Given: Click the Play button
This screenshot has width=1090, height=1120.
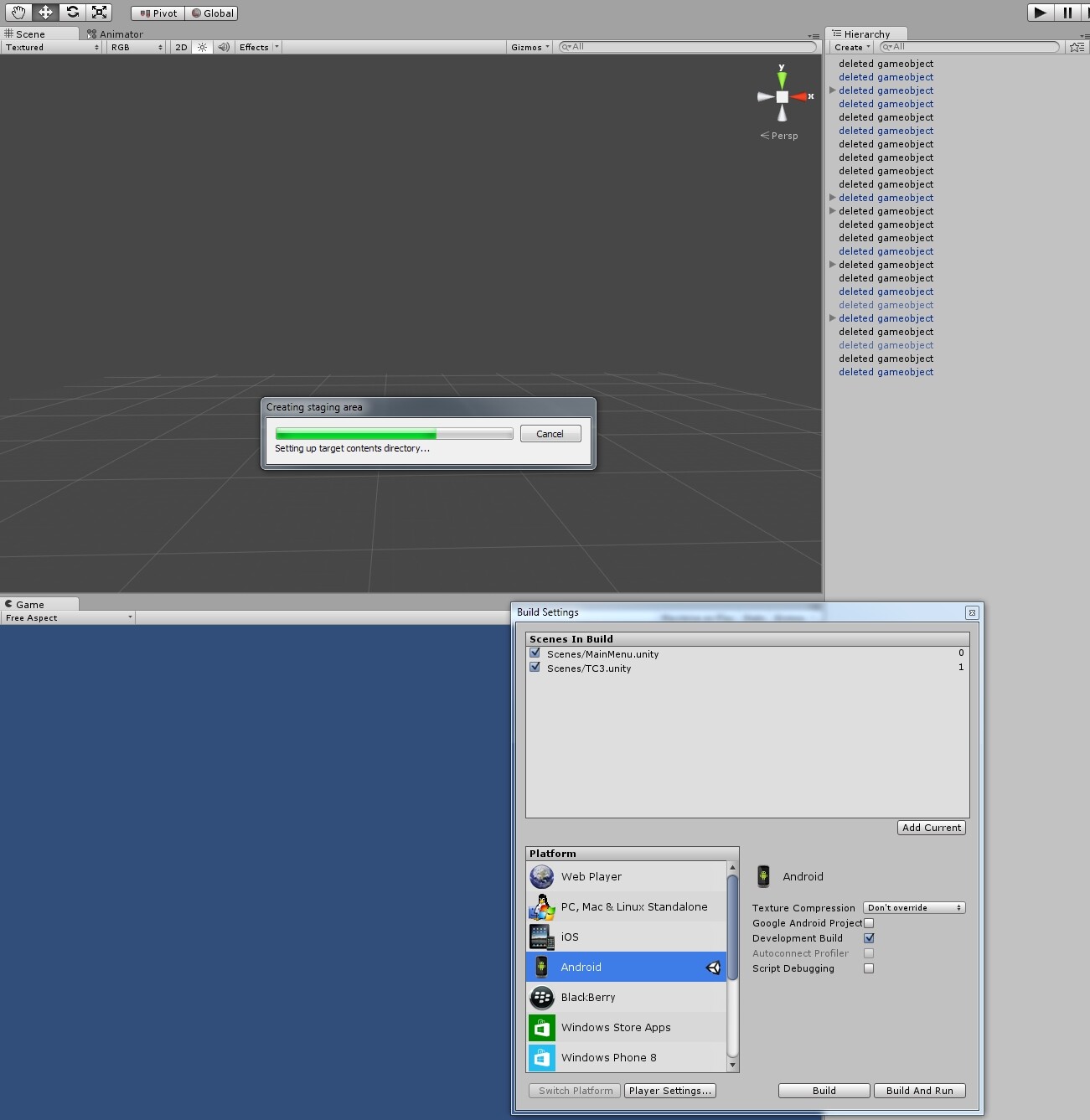Looking at the screenshot, I should (x=1040, y=13).
